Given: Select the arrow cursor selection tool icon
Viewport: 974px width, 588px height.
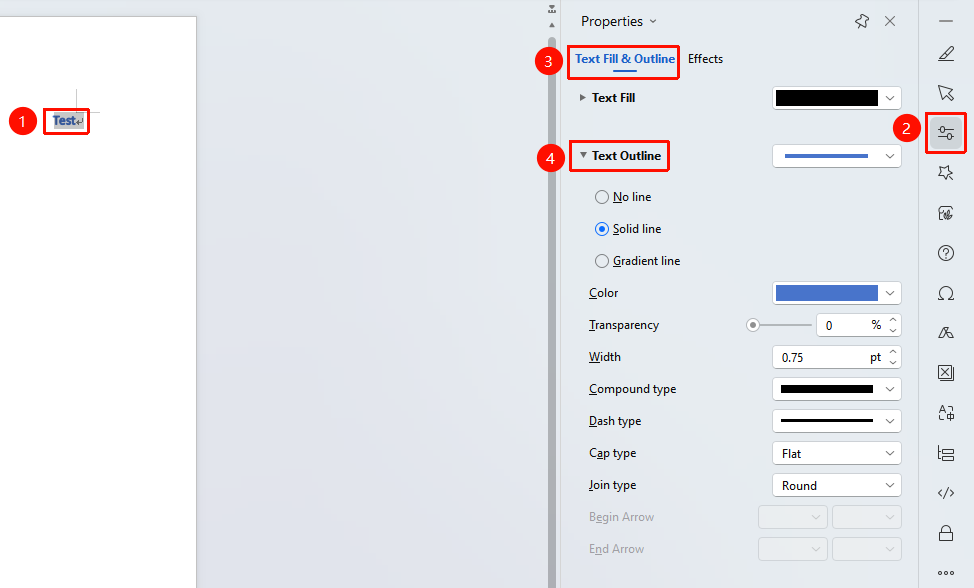Looking at the screenshot, I should 945,93.
